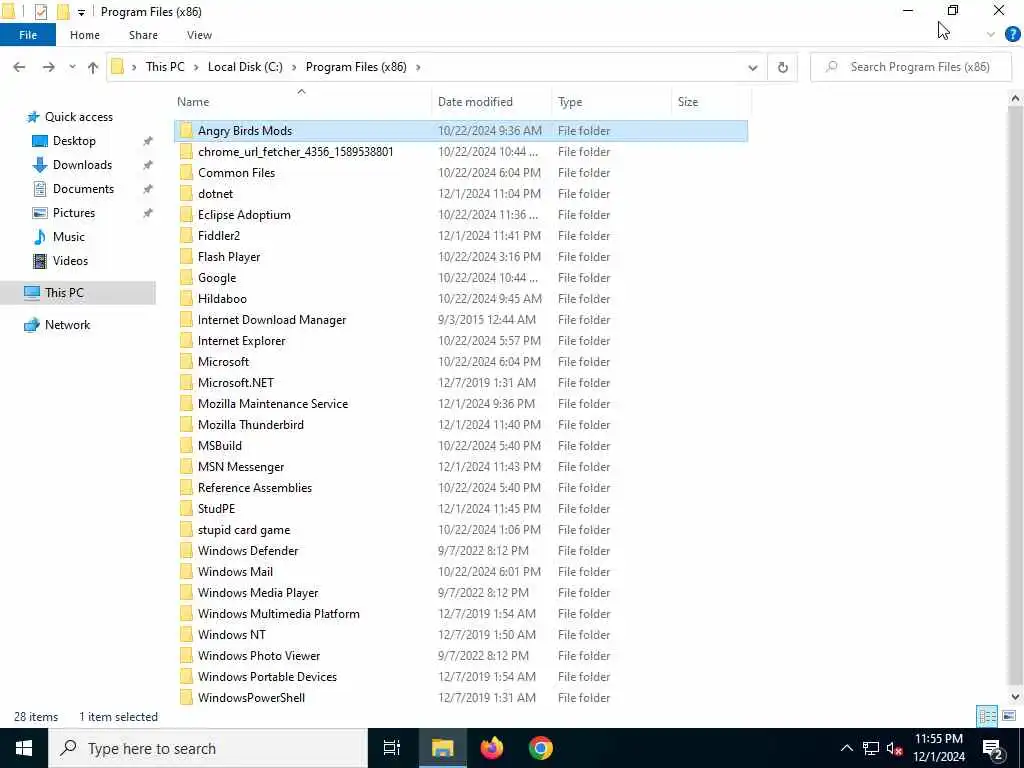Open the View ribbon tab
The width and height of the screenshot is (1024, 768).
pyautogui.click(x=199, y=35)
